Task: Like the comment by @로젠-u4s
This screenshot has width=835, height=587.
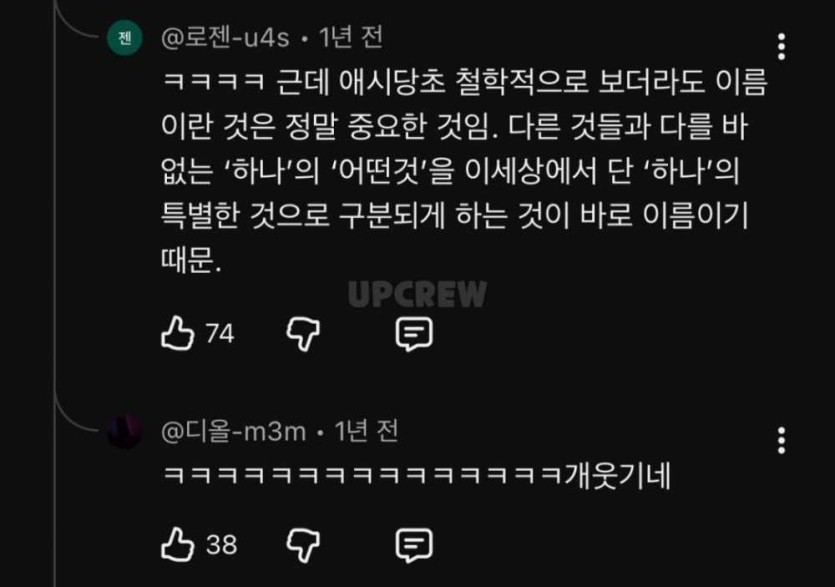Action: tap(177, 333)
